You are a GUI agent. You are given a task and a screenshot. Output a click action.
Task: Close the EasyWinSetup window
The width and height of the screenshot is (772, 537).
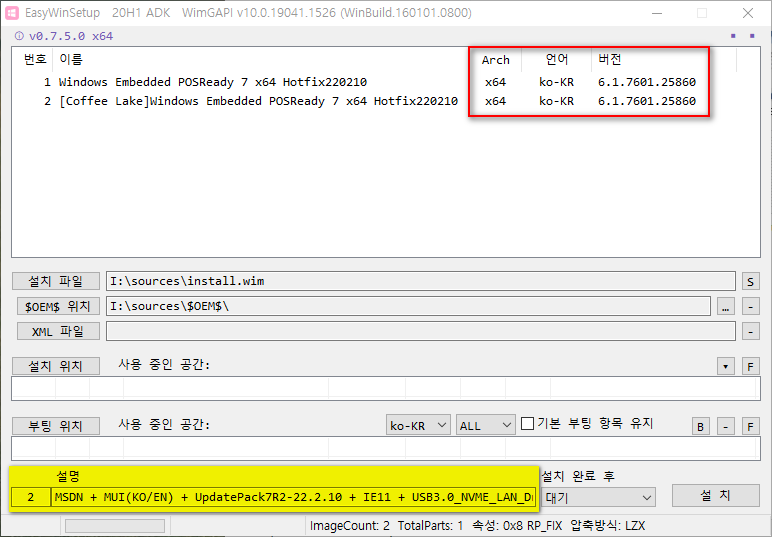click(x=747, y=13)
